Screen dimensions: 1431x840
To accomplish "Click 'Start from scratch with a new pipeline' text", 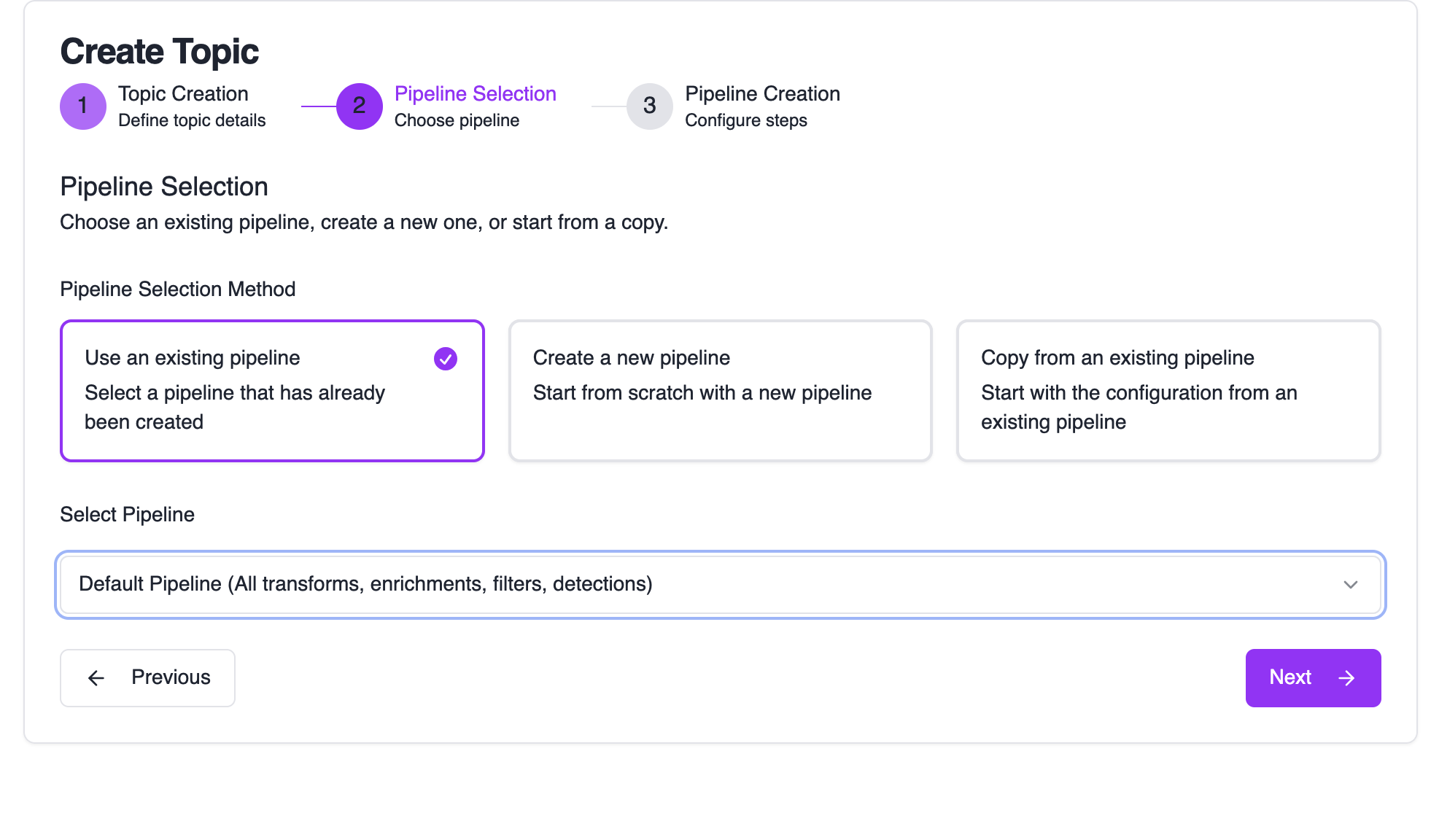I will (x=702, y=393).
